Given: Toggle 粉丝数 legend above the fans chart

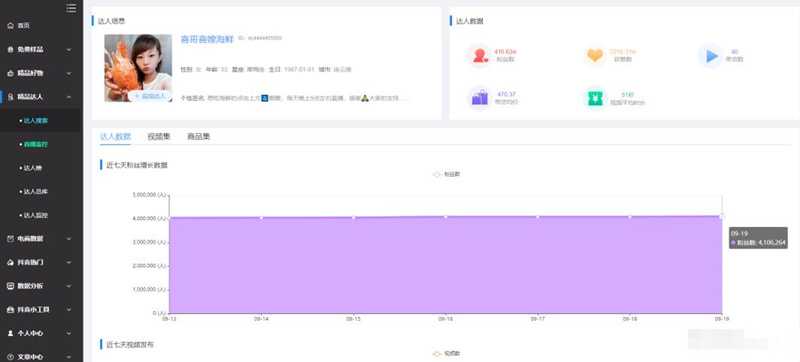Looking at the screenshot, I should pos(447,174).
